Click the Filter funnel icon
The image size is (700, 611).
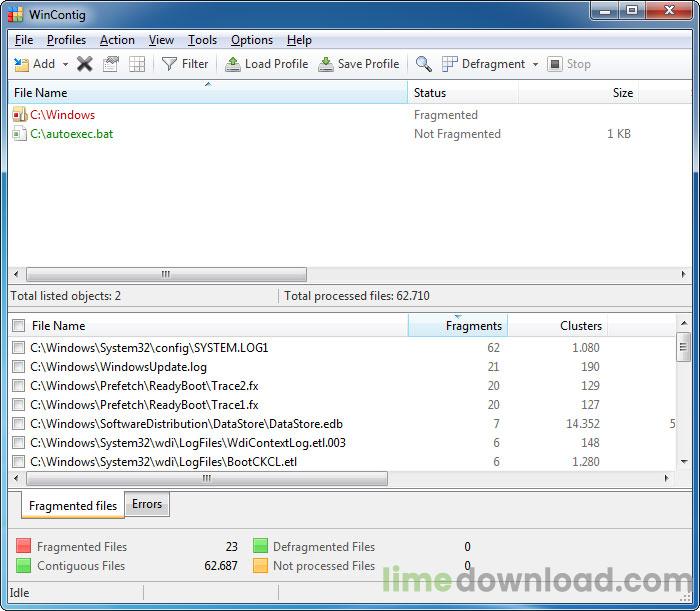[x=169, y=64]
